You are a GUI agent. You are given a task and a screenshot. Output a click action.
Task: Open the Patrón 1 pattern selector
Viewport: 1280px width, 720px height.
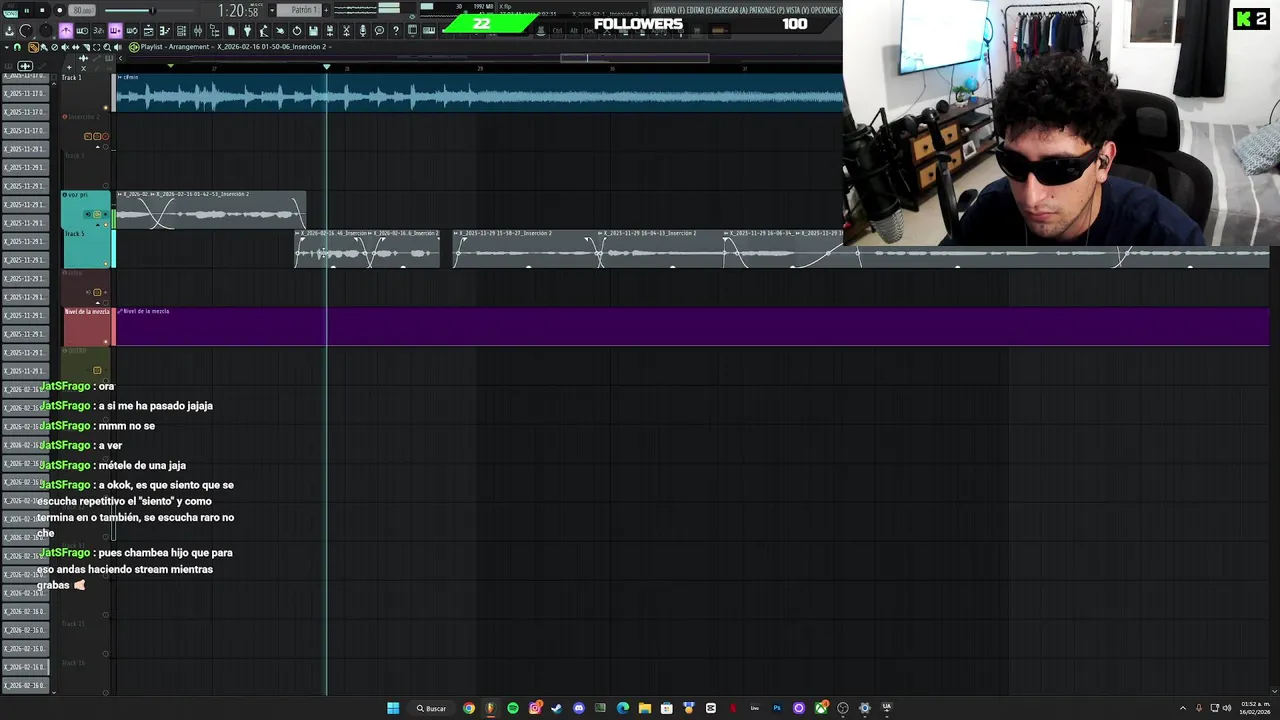click(x=299, y=10)
